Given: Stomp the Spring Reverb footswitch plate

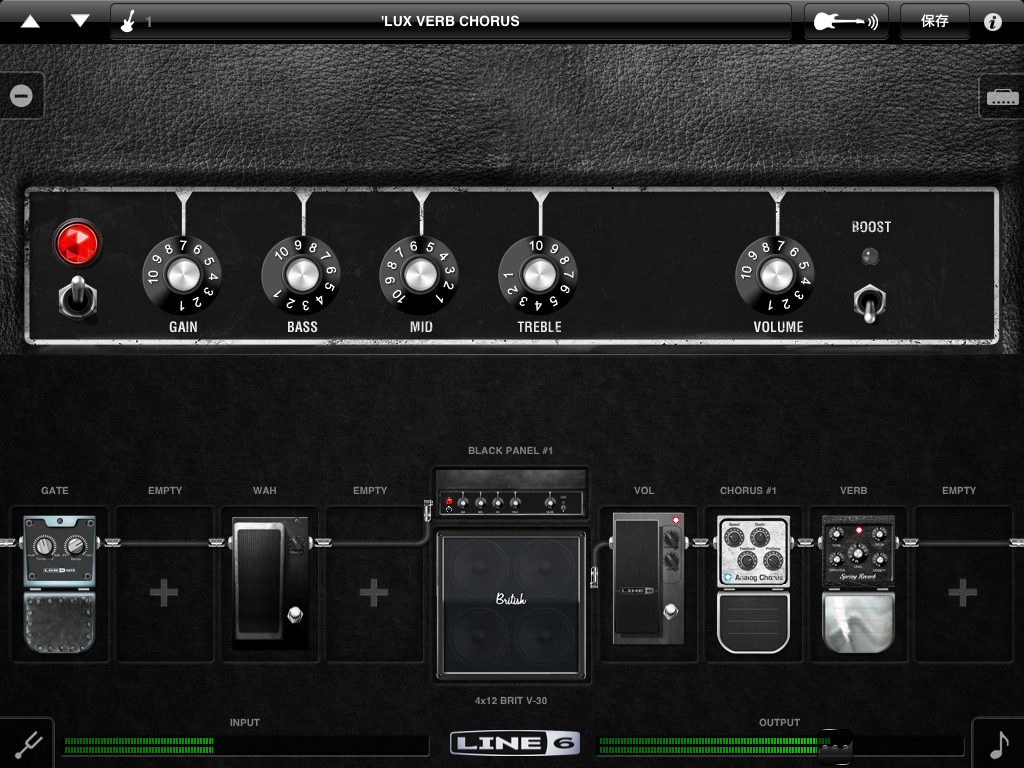Looking at the screenshot, I should coord(857,622).
